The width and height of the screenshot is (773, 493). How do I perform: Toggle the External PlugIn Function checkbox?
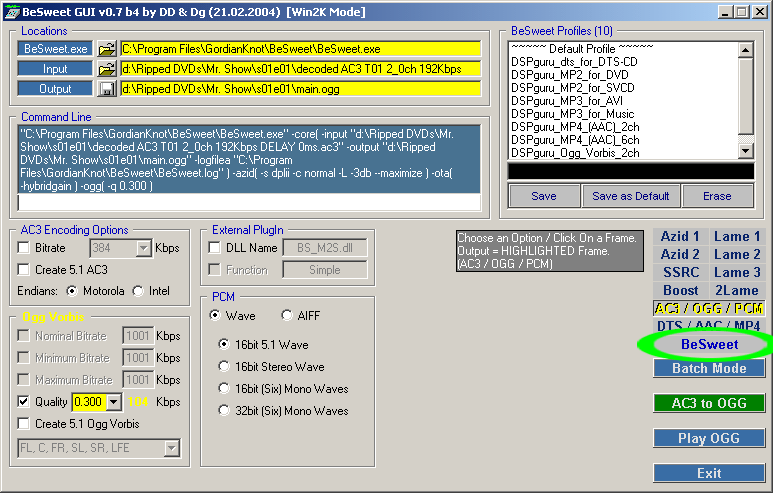214,270
